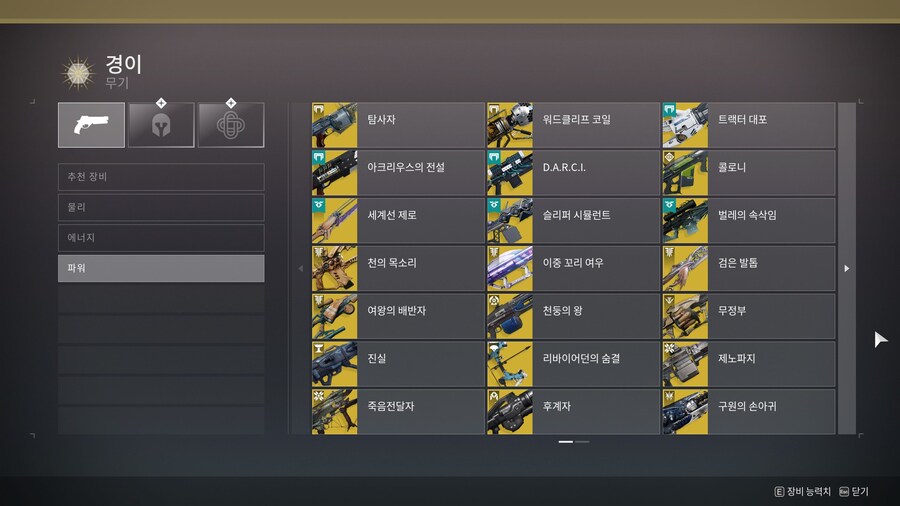Select the 구원의 손아귀 weapon entry

click(748, 412)
